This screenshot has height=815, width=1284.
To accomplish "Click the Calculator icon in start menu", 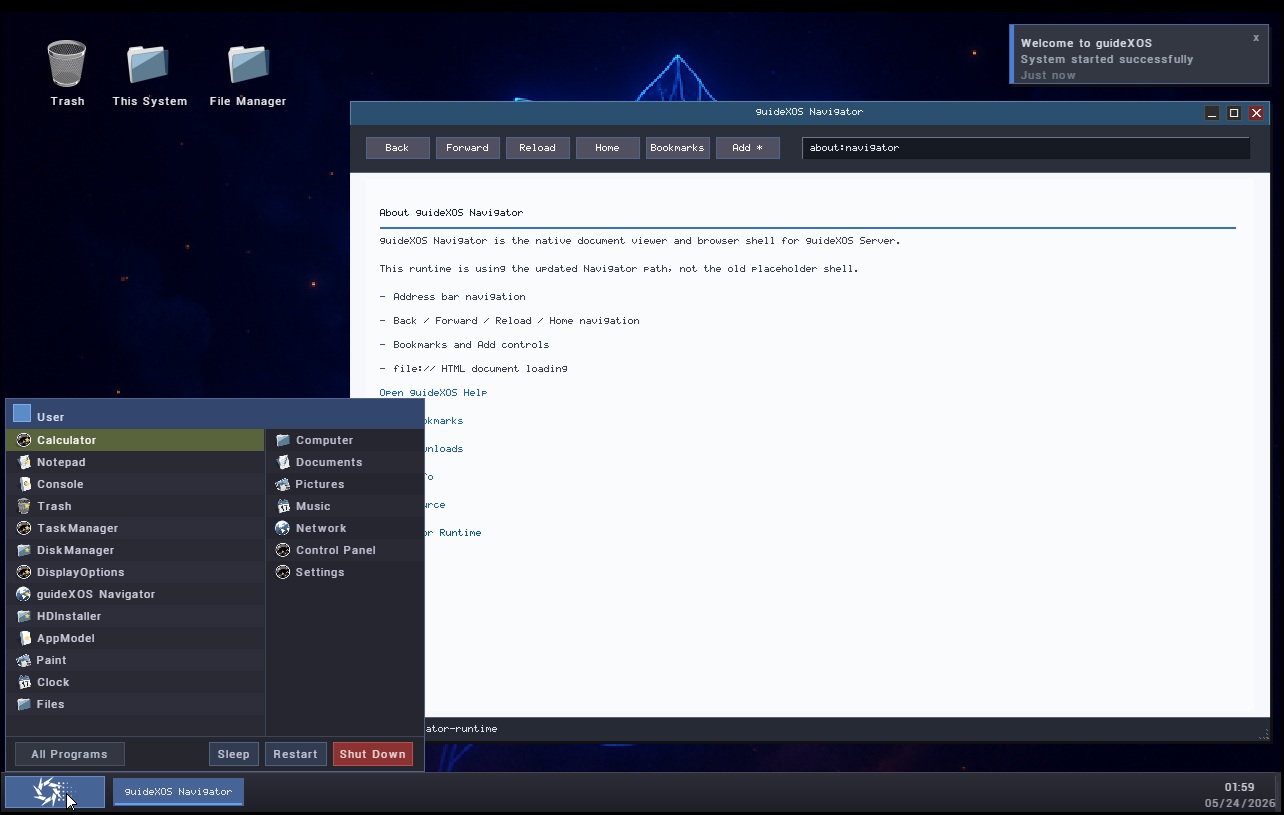I will pos(24,440).
